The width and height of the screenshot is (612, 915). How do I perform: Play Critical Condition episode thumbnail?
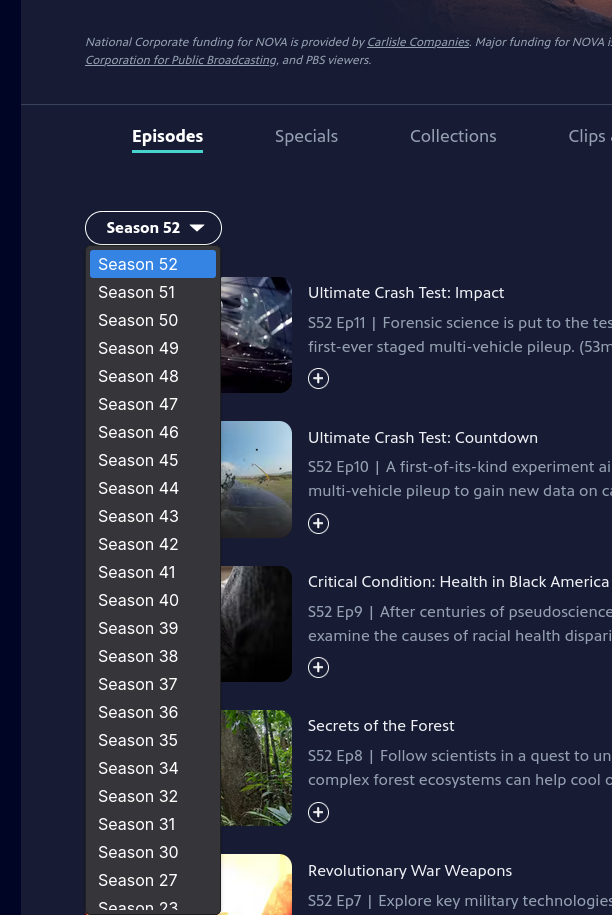256,624
